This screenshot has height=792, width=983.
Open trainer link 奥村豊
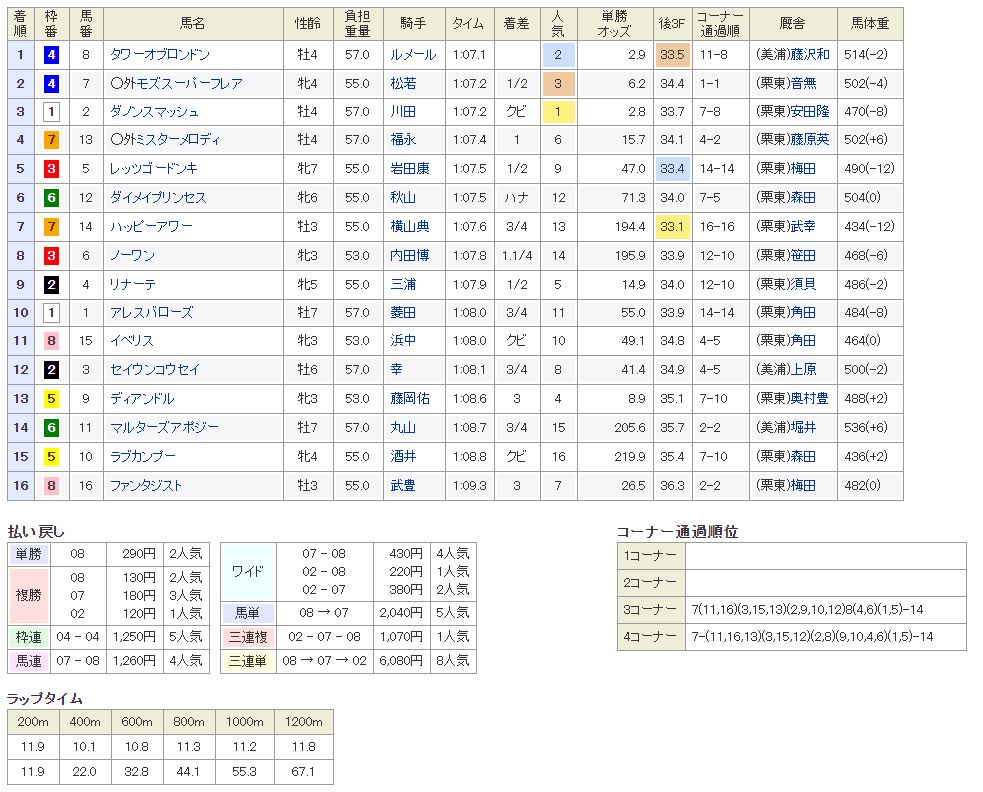click(810, 398)
